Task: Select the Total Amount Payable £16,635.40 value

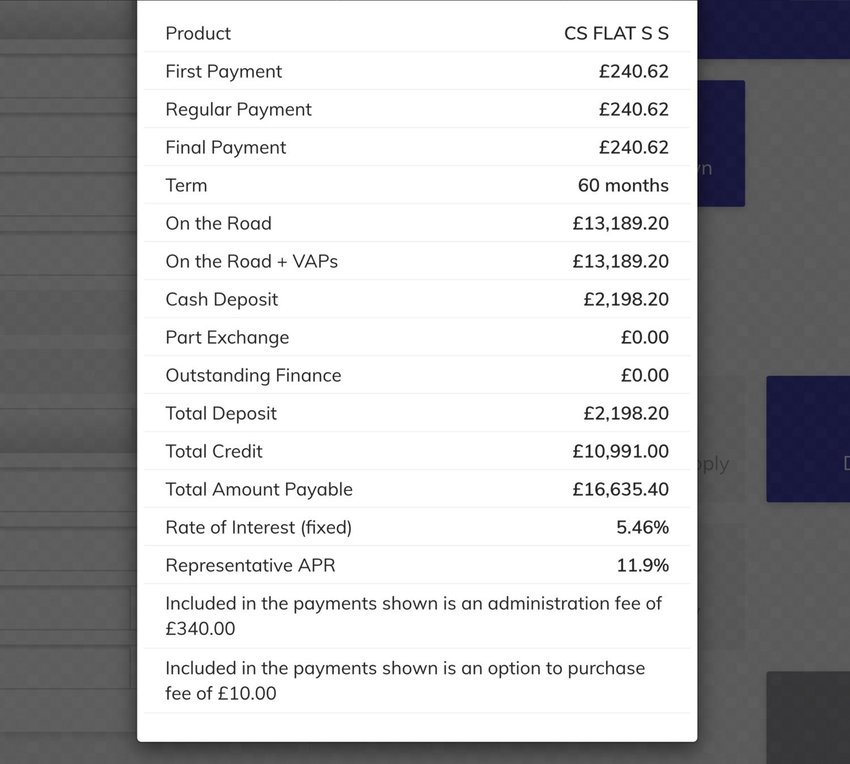Action: [x=621, y=489]
